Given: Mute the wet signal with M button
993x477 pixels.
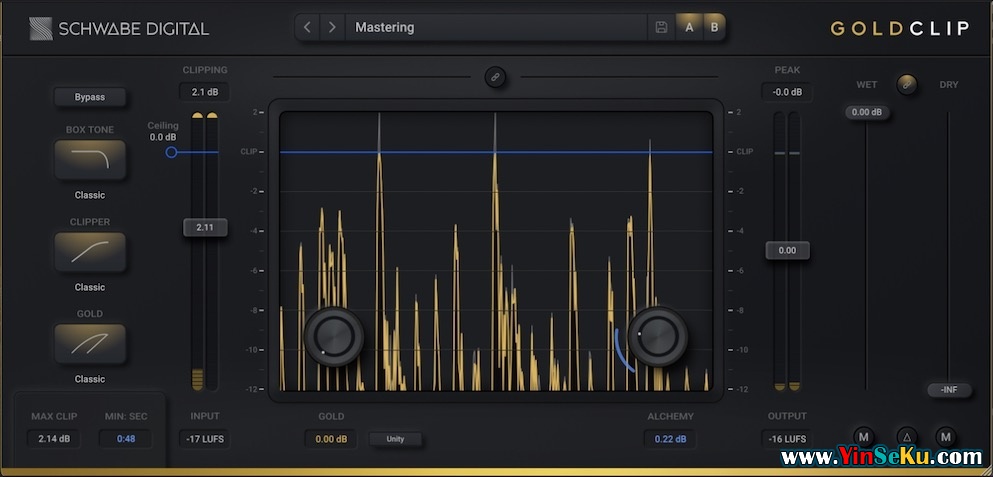Looking at the screenshot, I should point(865,437).
